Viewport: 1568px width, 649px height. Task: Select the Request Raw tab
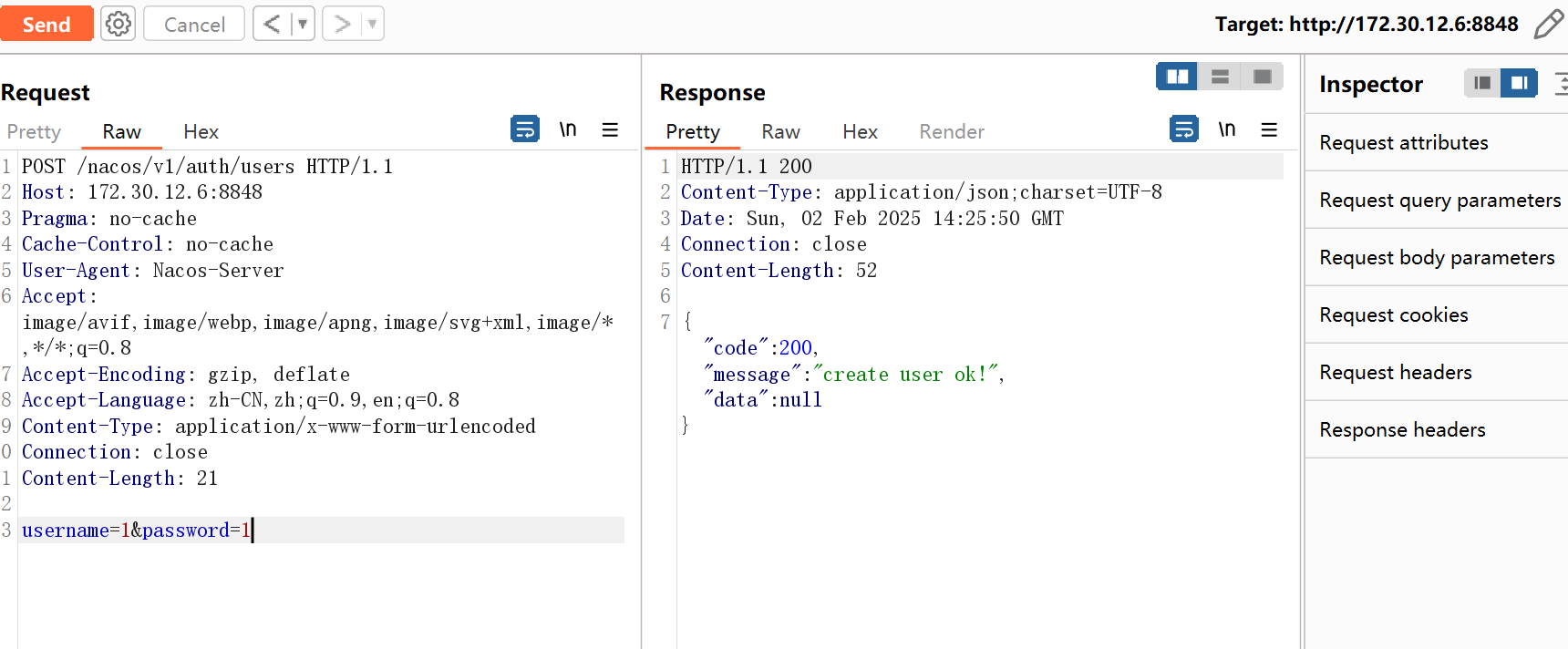(x=121, y=131)
